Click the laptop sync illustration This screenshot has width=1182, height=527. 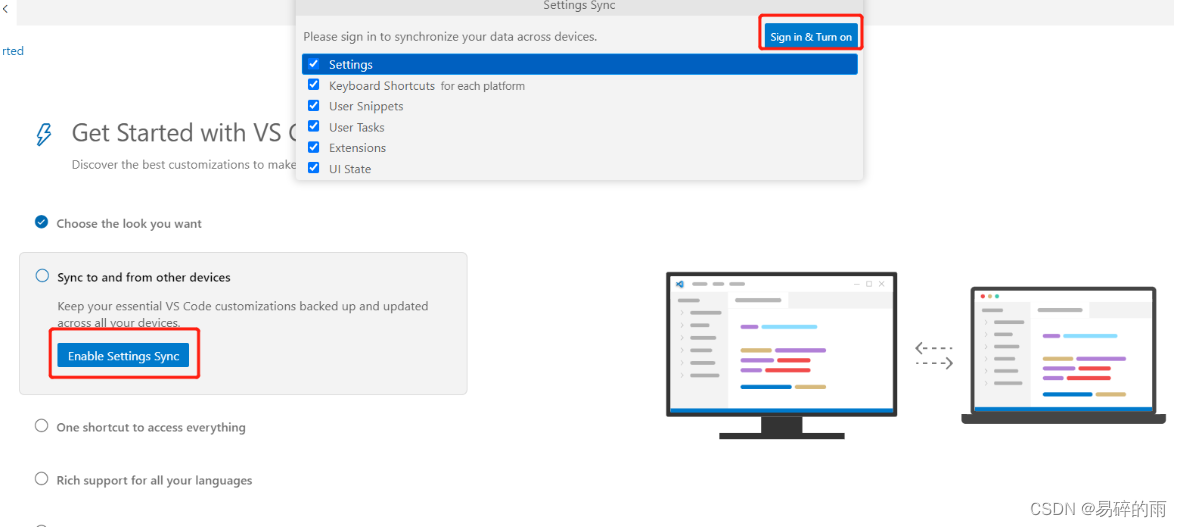pos(1063,355)
